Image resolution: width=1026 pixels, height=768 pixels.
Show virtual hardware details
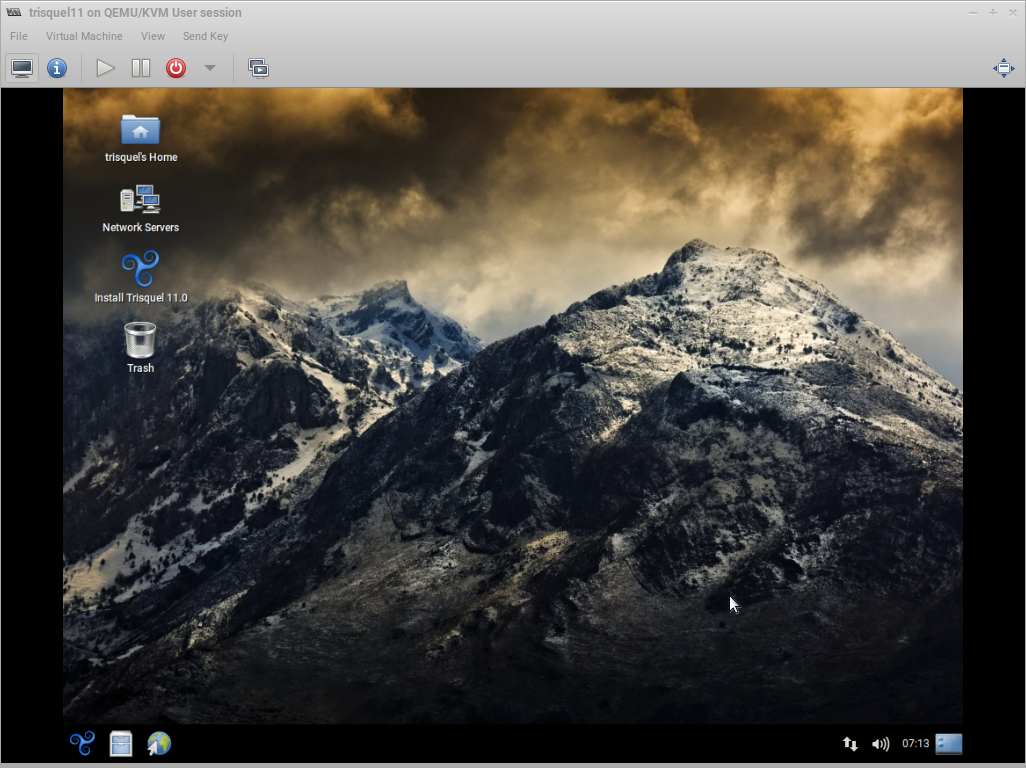(57, 68)
